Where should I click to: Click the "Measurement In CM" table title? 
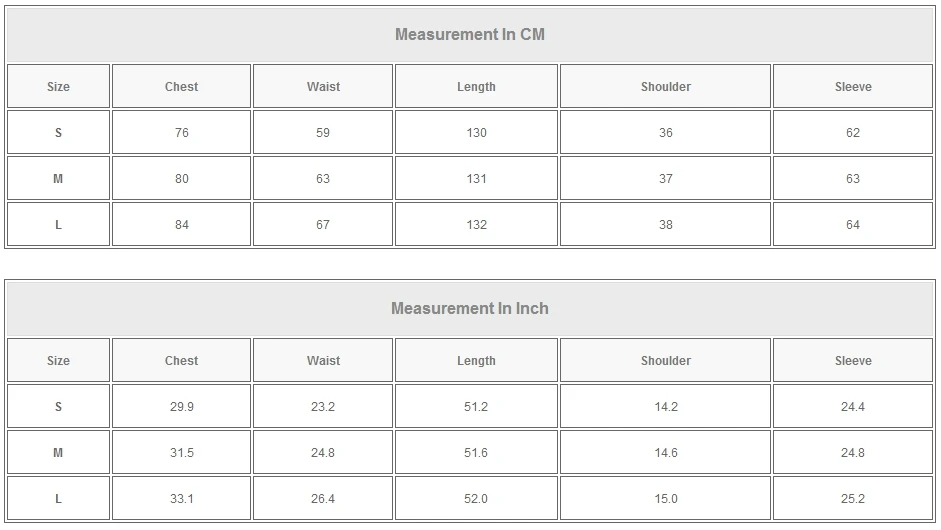click(470, 34)
